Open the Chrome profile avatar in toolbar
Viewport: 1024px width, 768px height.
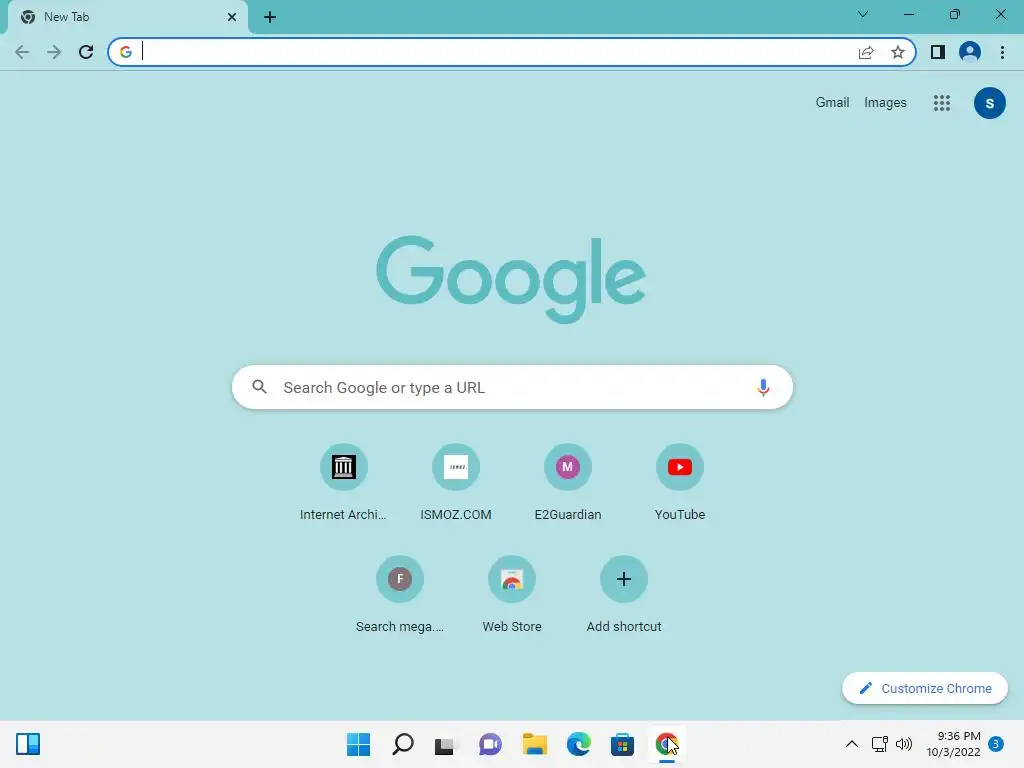point(970,52)
